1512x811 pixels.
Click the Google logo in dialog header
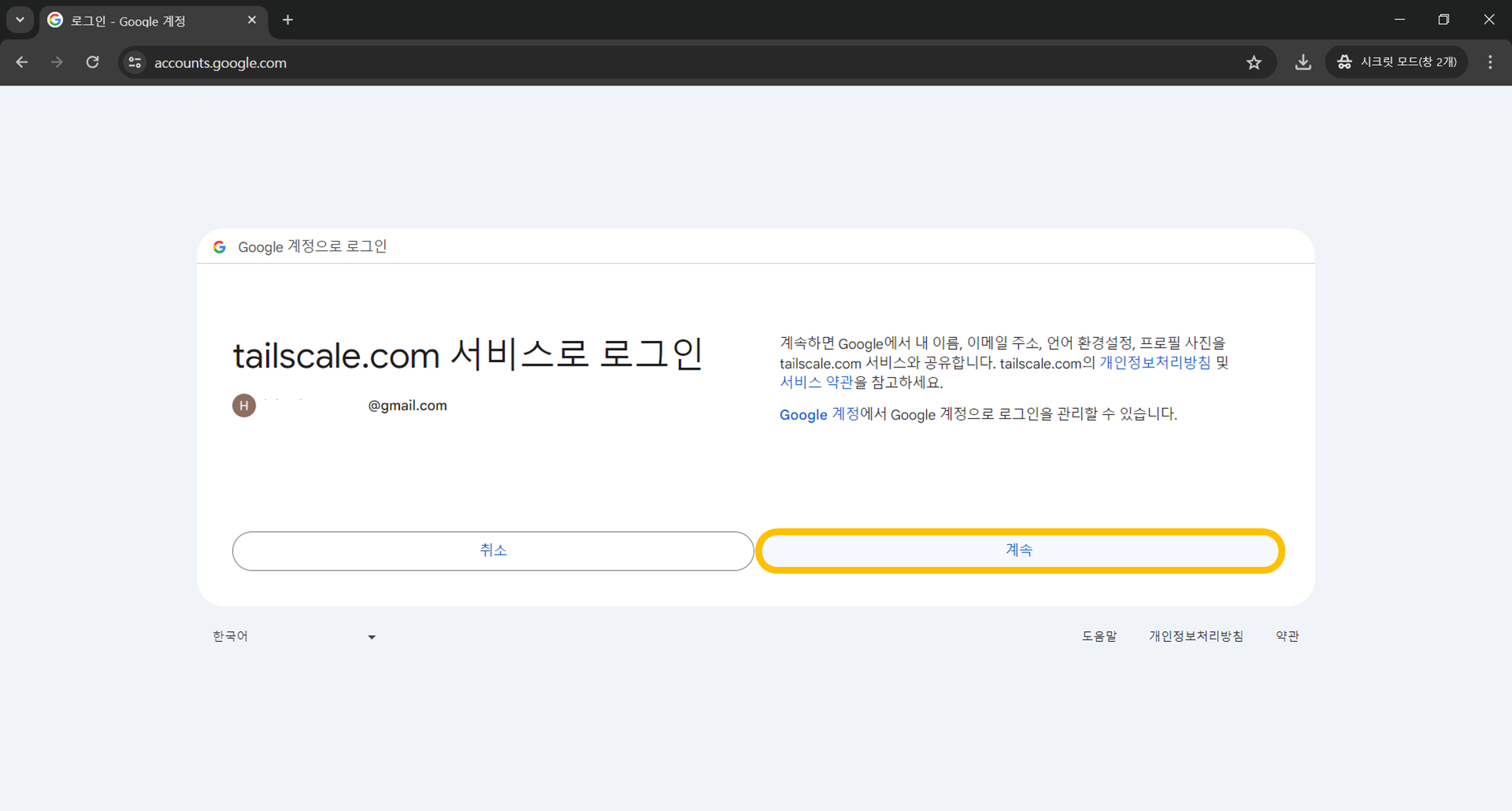[219, 247]
